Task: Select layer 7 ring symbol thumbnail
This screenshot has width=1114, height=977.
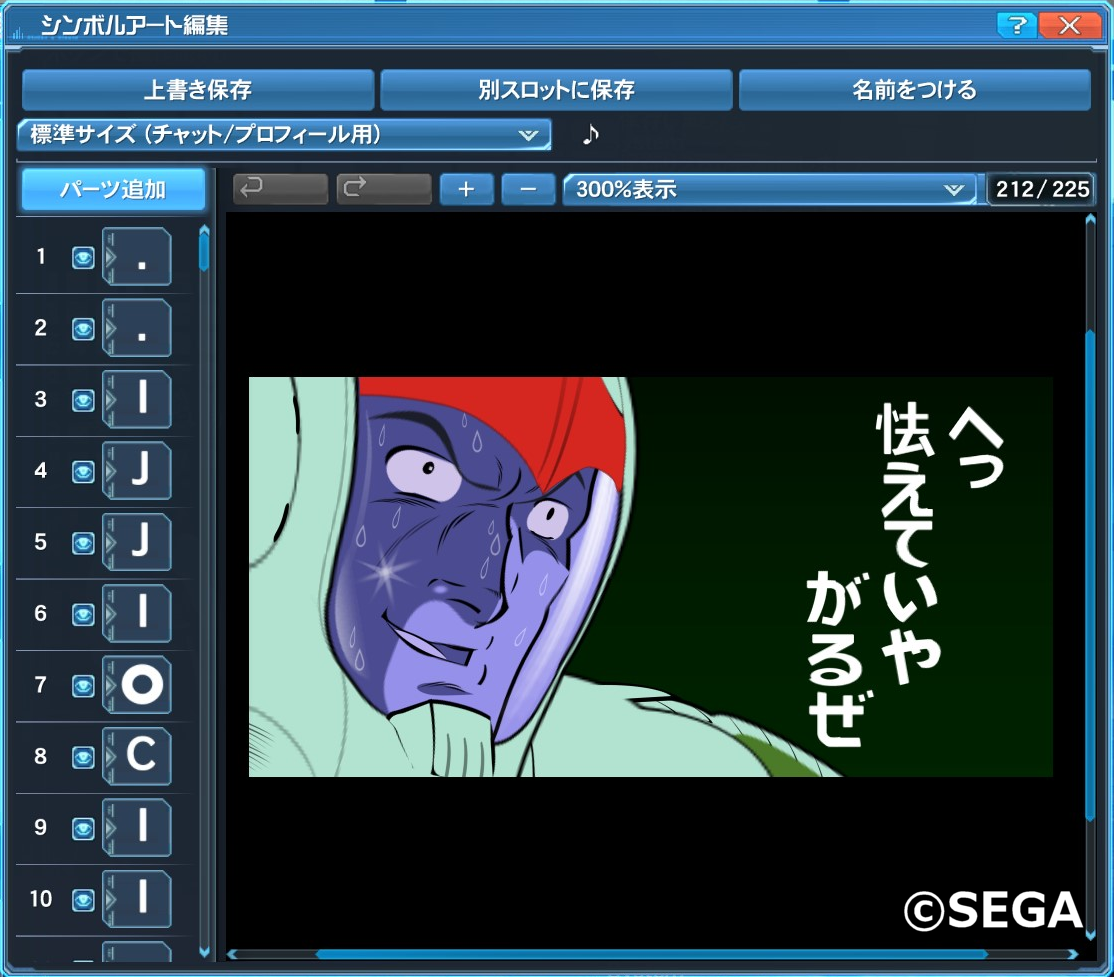Action: point(137,685)
